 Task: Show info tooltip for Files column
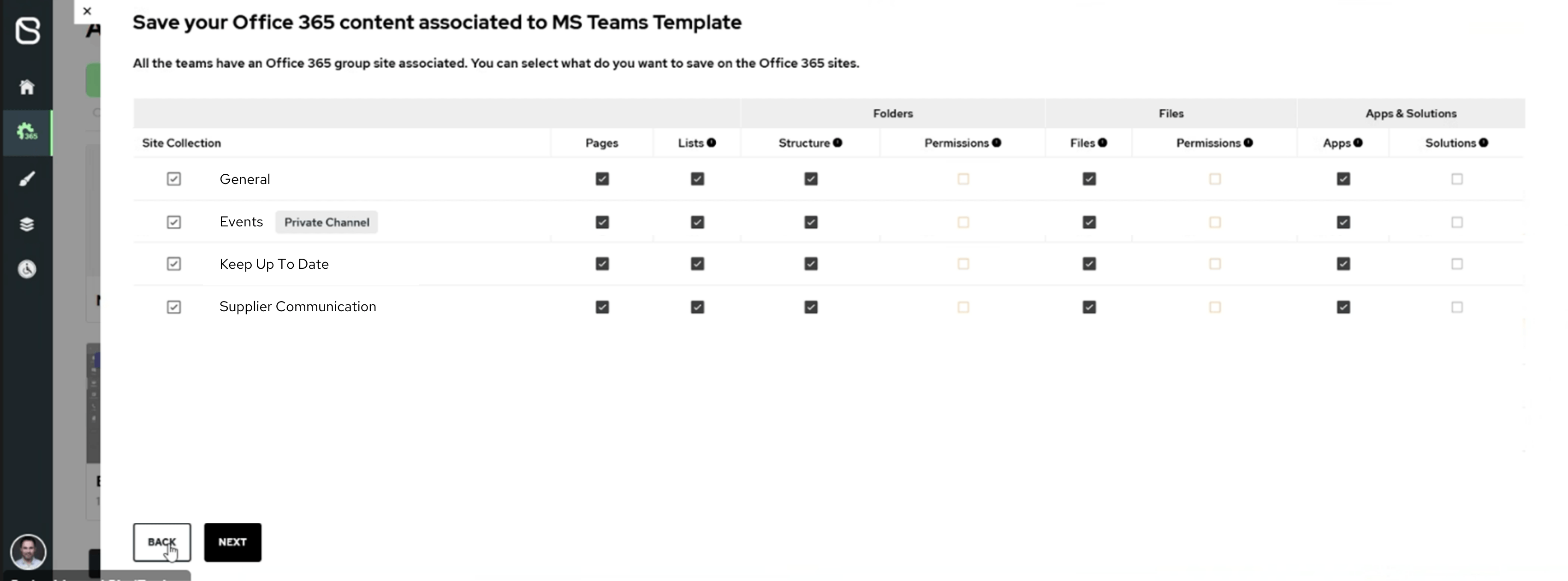[1102, 142]
